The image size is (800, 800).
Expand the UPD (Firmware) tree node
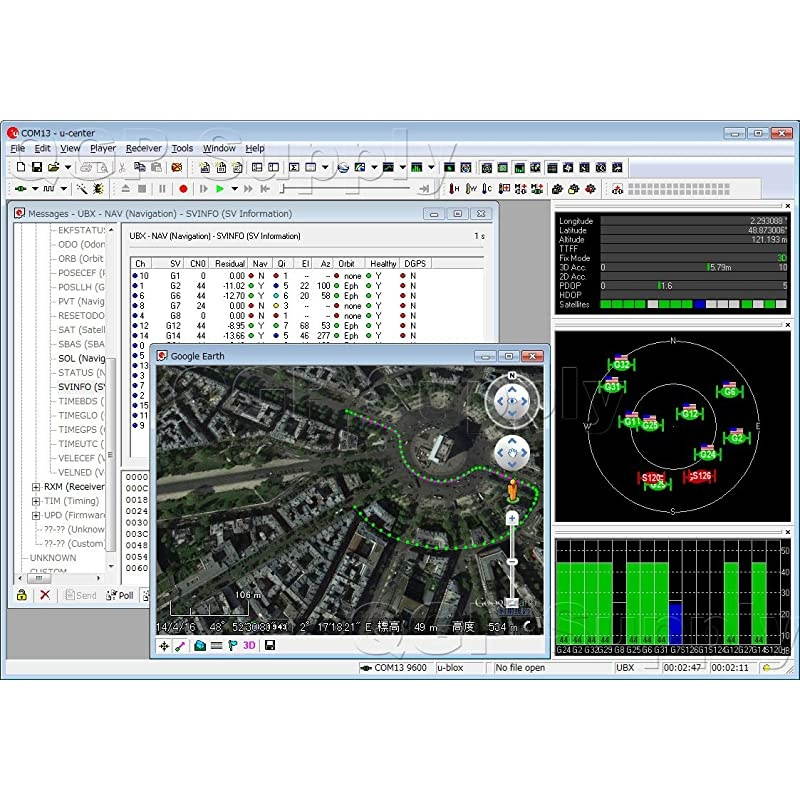35,513
